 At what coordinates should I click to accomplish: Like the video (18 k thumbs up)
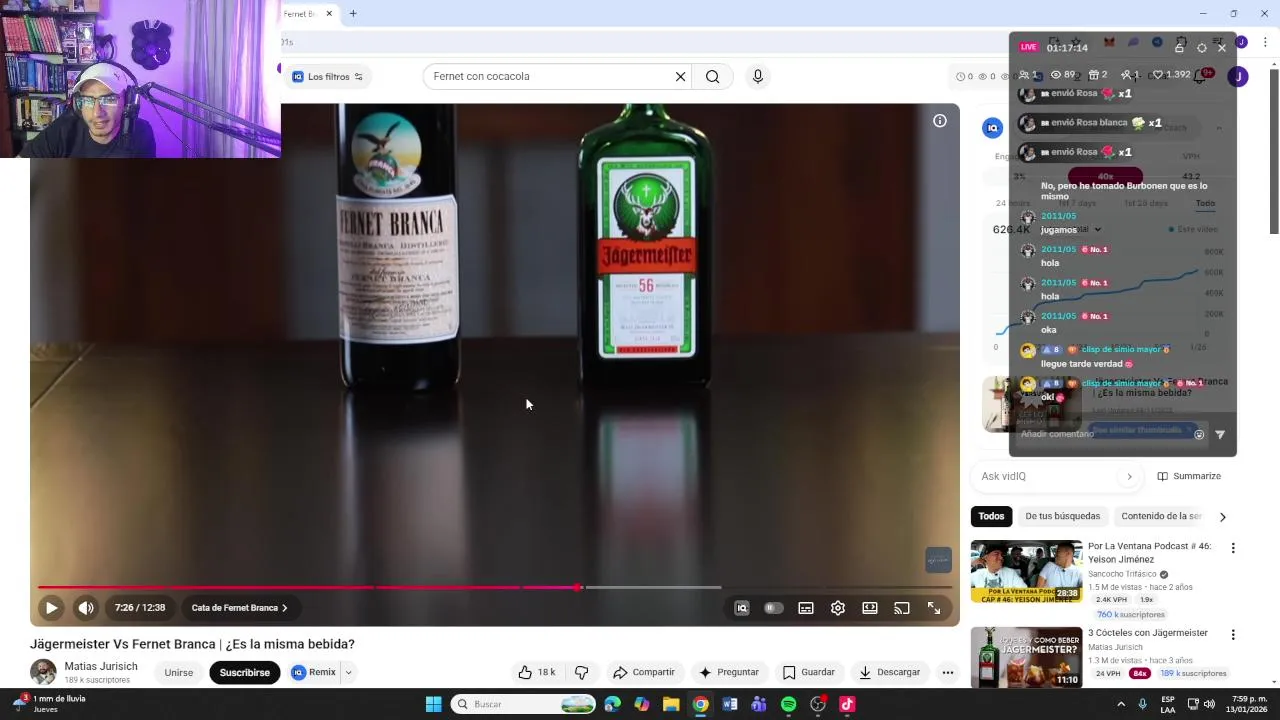[537, 672]
